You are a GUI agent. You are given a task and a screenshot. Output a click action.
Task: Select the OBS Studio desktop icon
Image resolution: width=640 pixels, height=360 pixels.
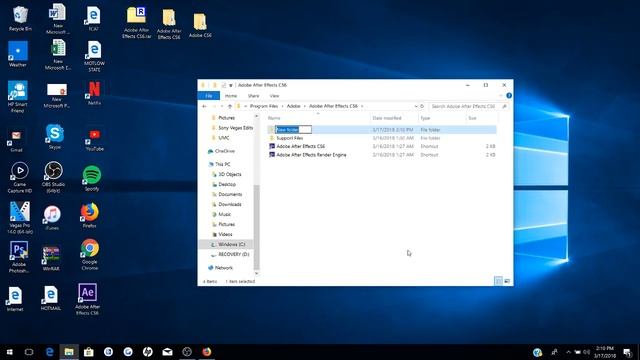coord(53,177)
